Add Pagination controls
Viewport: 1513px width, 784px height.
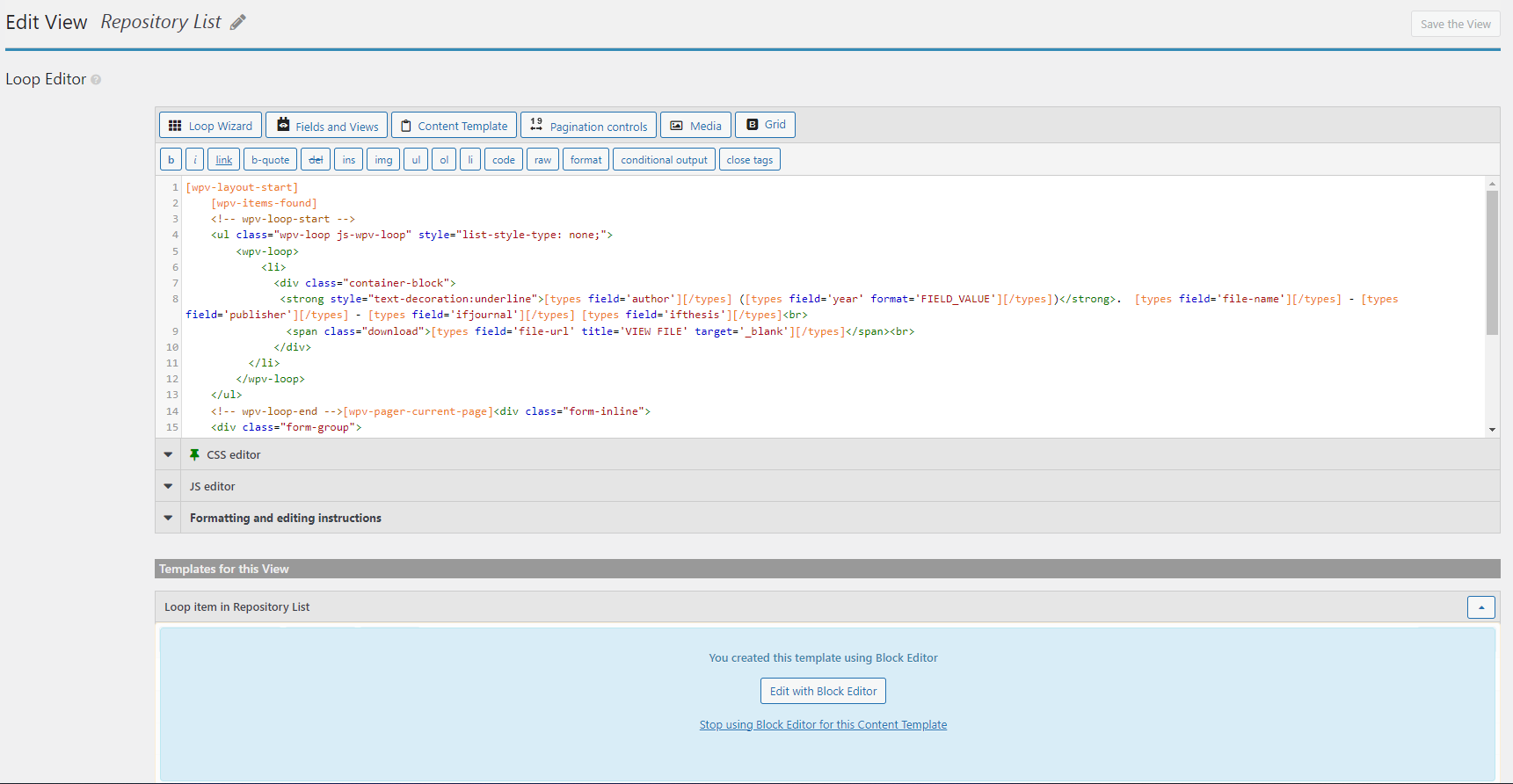click(588, 126)
